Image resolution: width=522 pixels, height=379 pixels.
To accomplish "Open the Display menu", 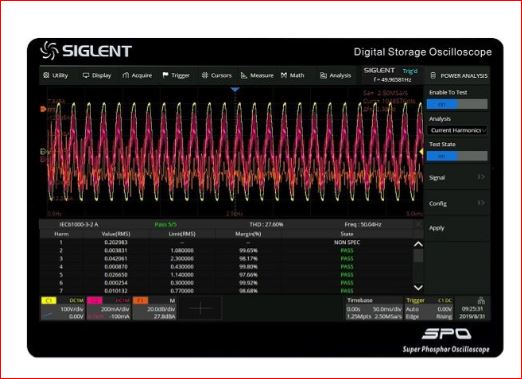I will point(97,75).
